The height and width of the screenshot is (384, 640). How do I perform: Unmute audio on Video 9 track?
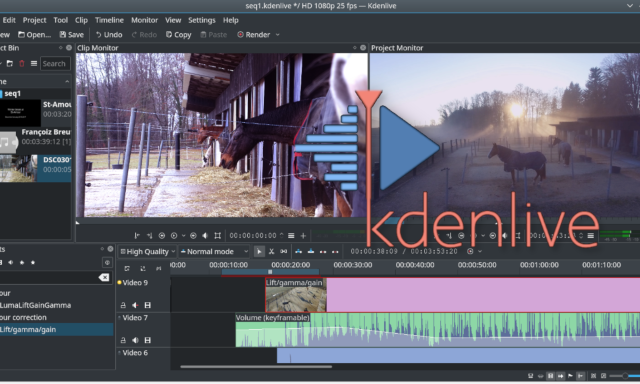pos(135,305)
